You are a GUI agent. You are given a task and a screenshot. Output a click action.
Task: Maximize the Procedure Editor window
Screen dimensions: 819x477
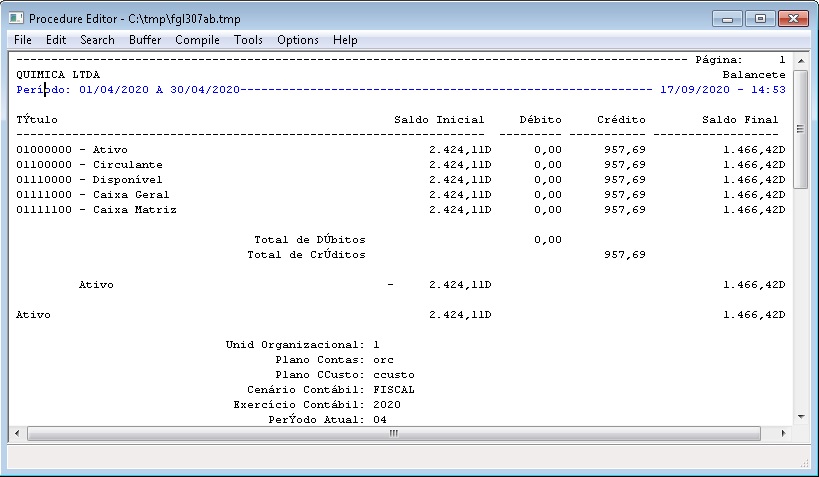pyautogui.click(x=760, y=19)
